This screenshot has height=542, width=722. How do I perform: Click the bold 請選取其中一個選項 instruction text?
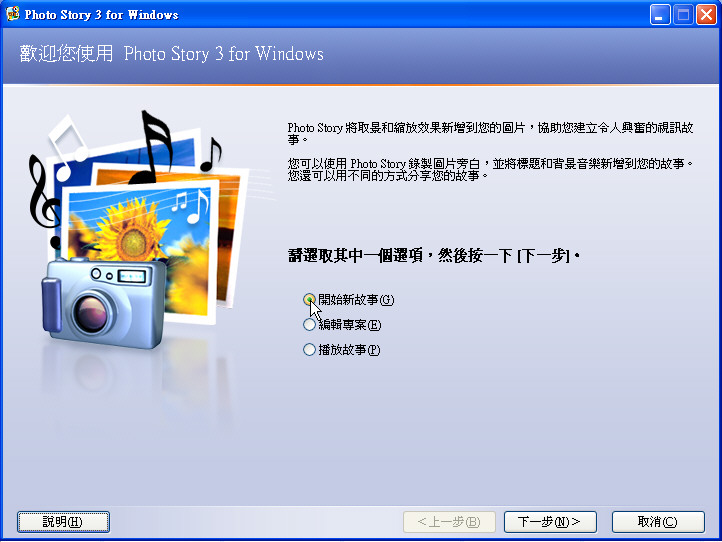point(434,257)
